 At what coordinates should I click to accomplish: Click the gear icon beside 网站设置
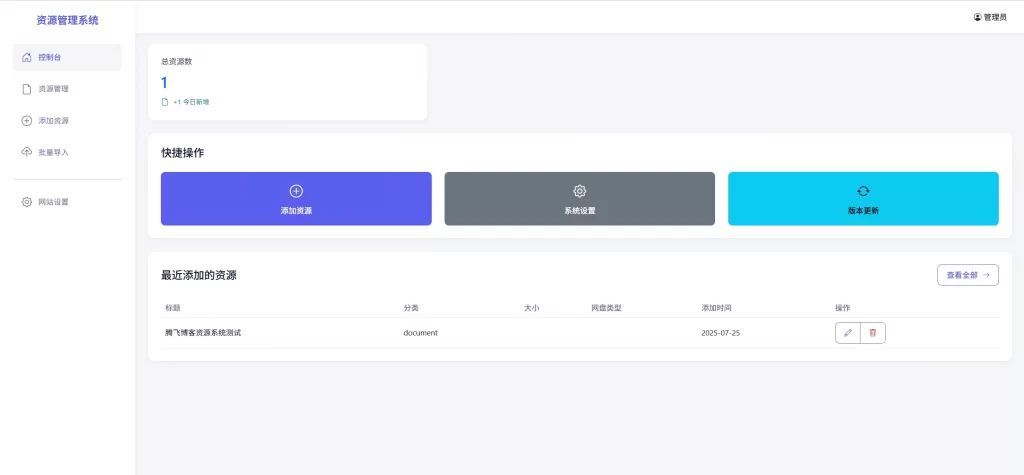pyautogui.click(x=27, y=202)
